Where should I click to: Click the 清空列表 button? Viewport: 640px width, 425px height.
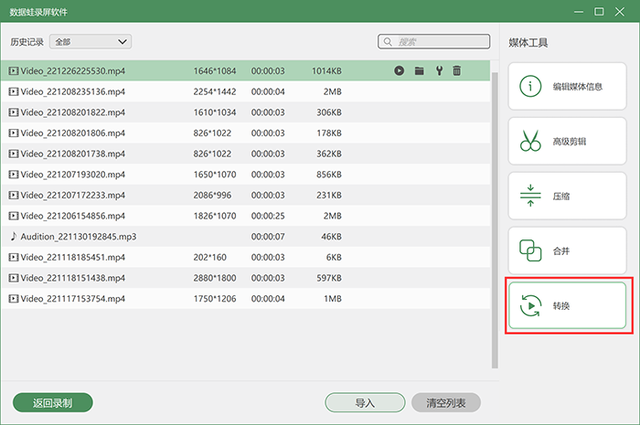[x=446, y=403]
